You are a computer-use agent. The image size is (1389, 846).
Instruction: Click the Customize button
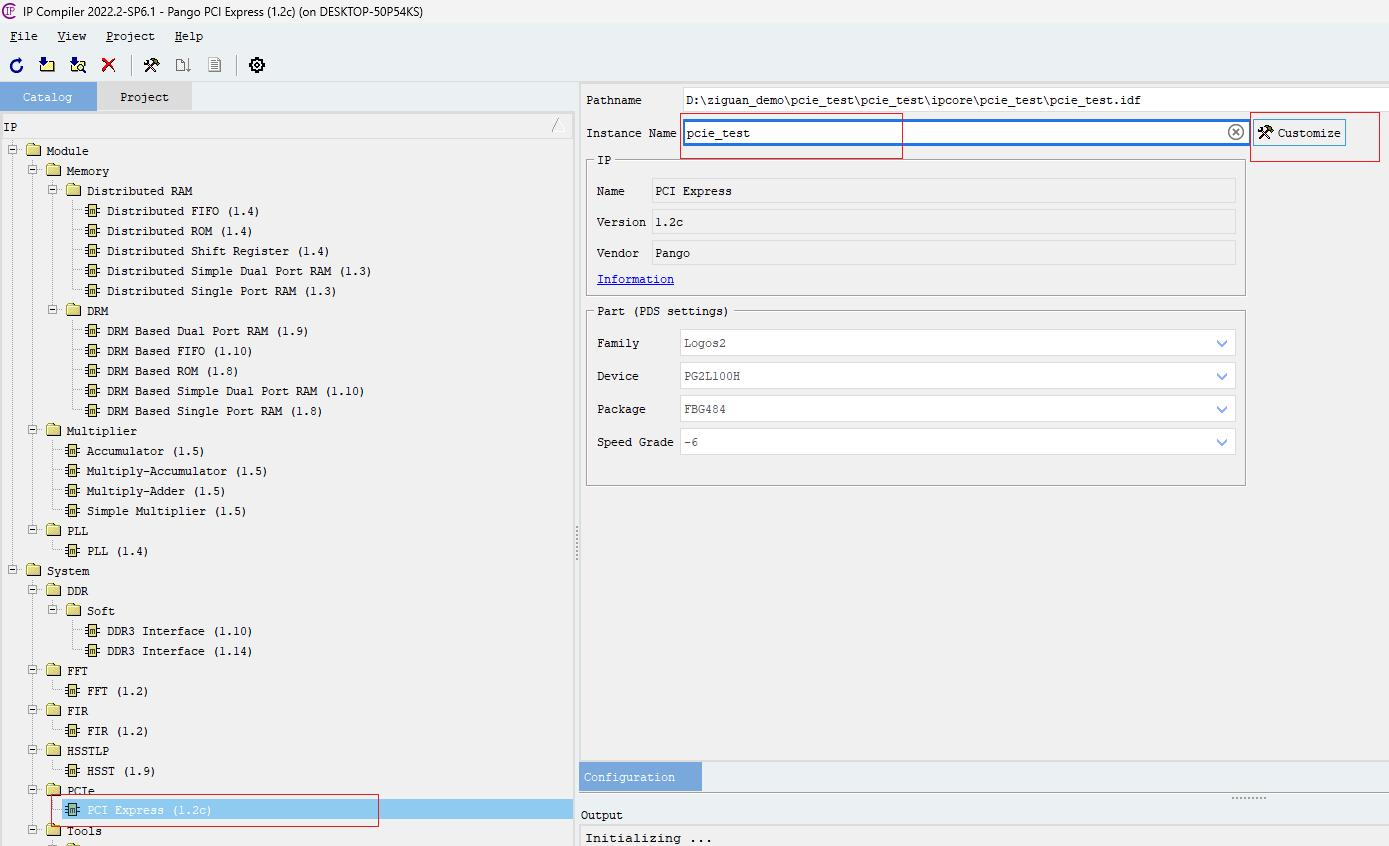pos(1299,133)
